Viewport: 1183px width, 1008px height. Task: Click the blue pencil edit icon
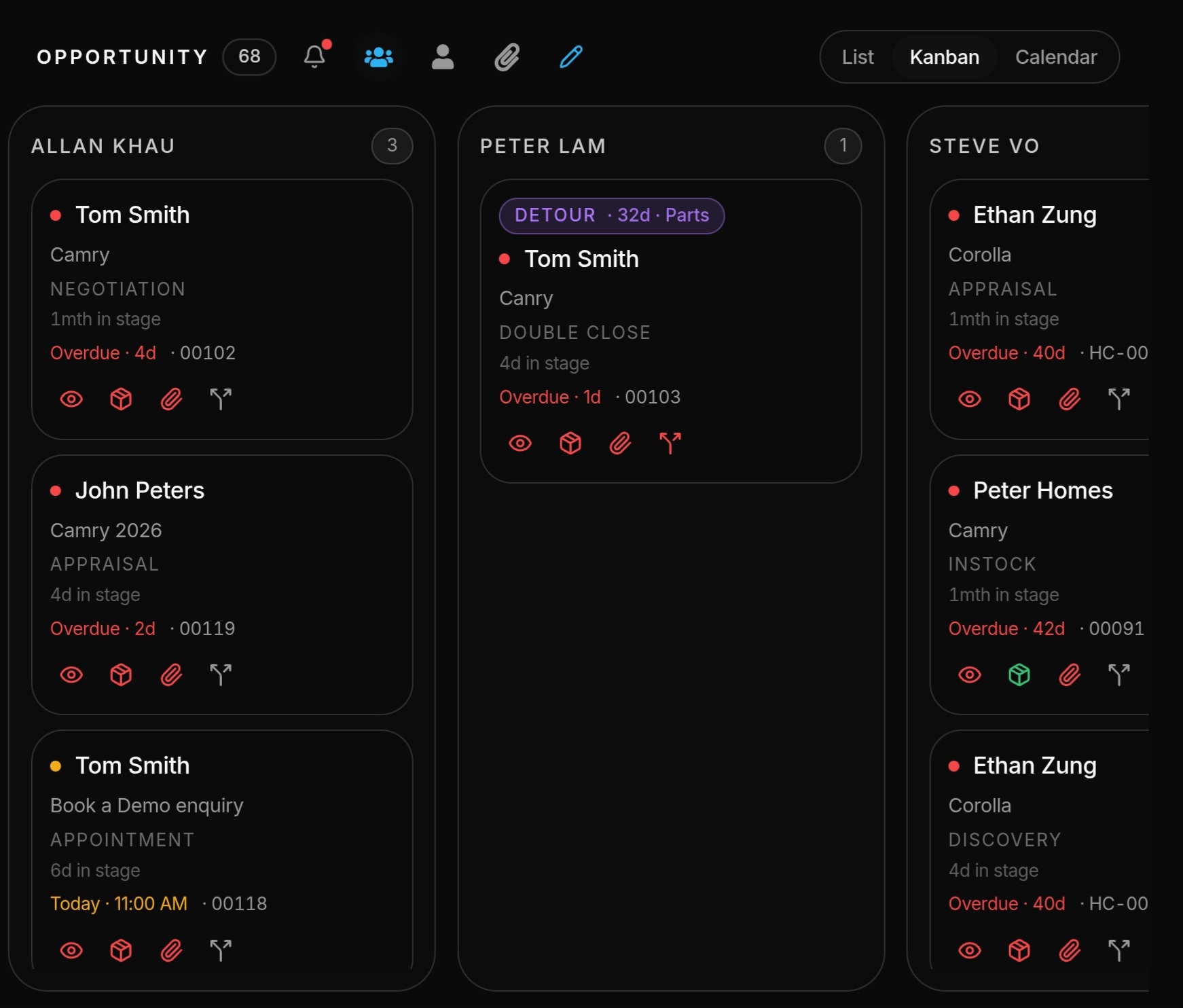(x=571, y=57)
